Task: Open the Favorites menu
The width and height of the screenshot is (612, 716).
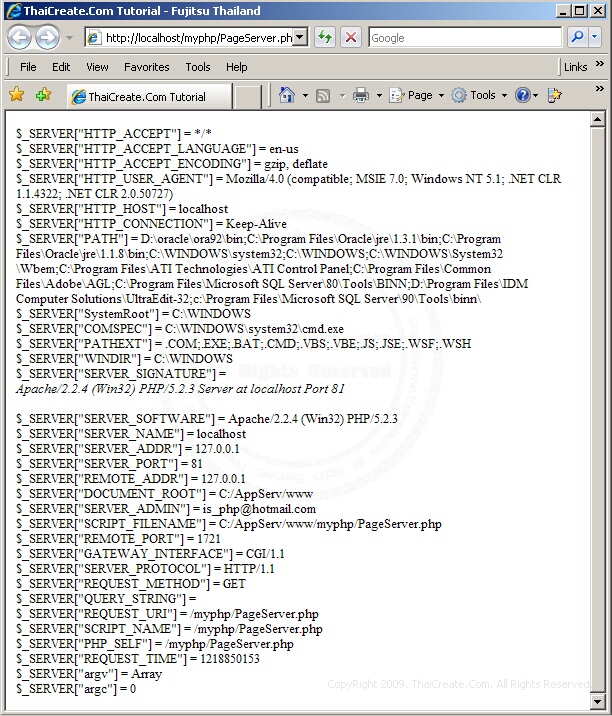Action: pyautogui.click(x=147, y=67)
